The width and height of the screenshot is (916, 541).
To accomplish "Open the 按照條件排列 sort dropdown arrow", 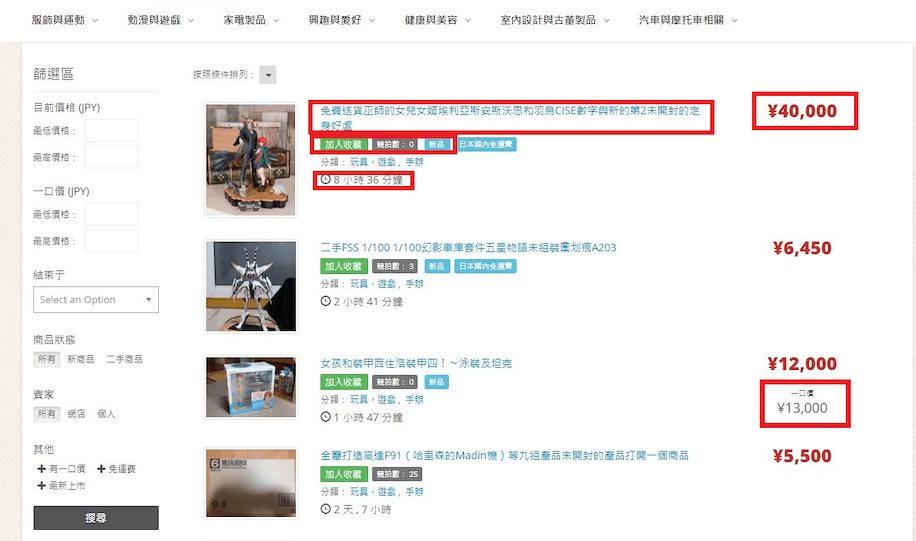I will tap(268, 75).
